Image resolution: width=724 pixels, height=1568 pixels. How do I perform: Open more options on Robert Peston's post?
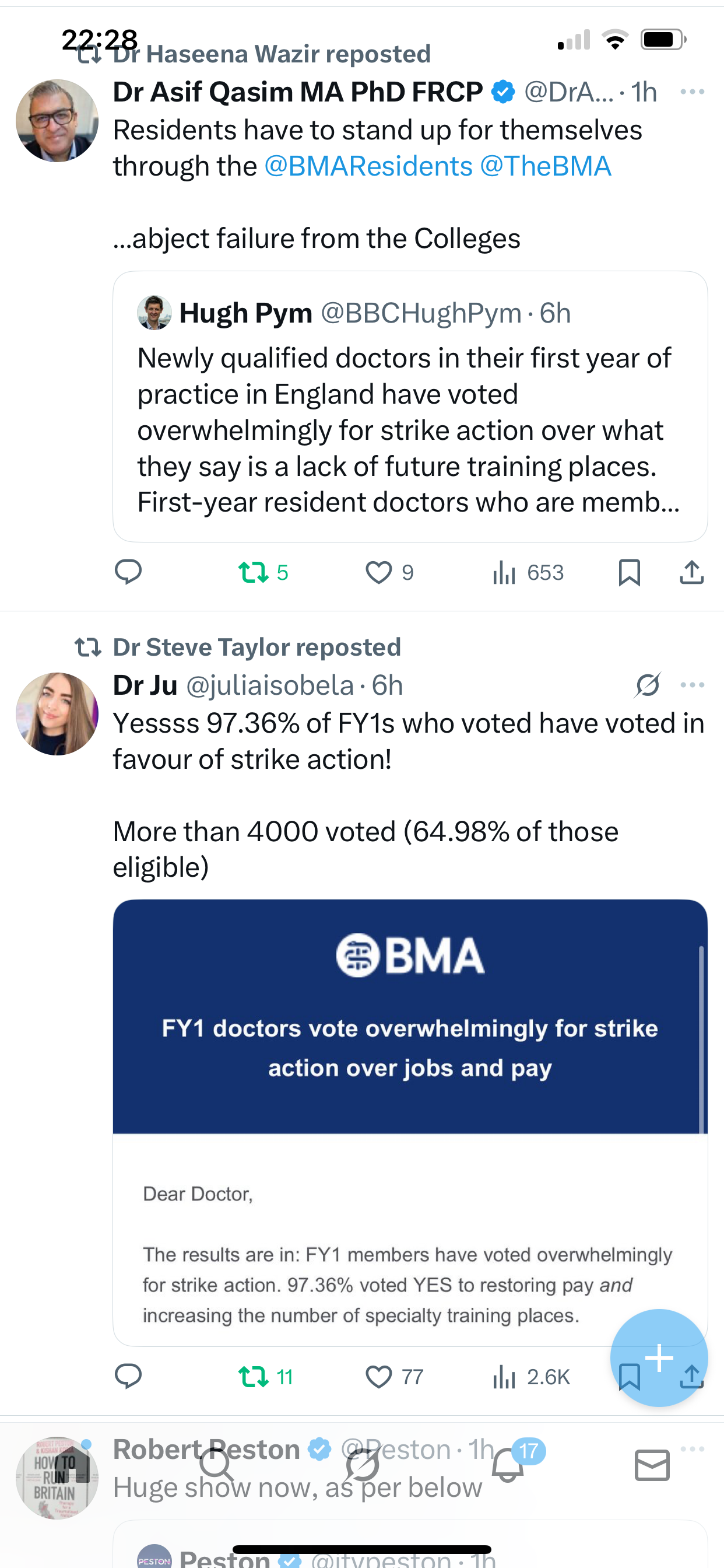click(x=692, y=1448)
